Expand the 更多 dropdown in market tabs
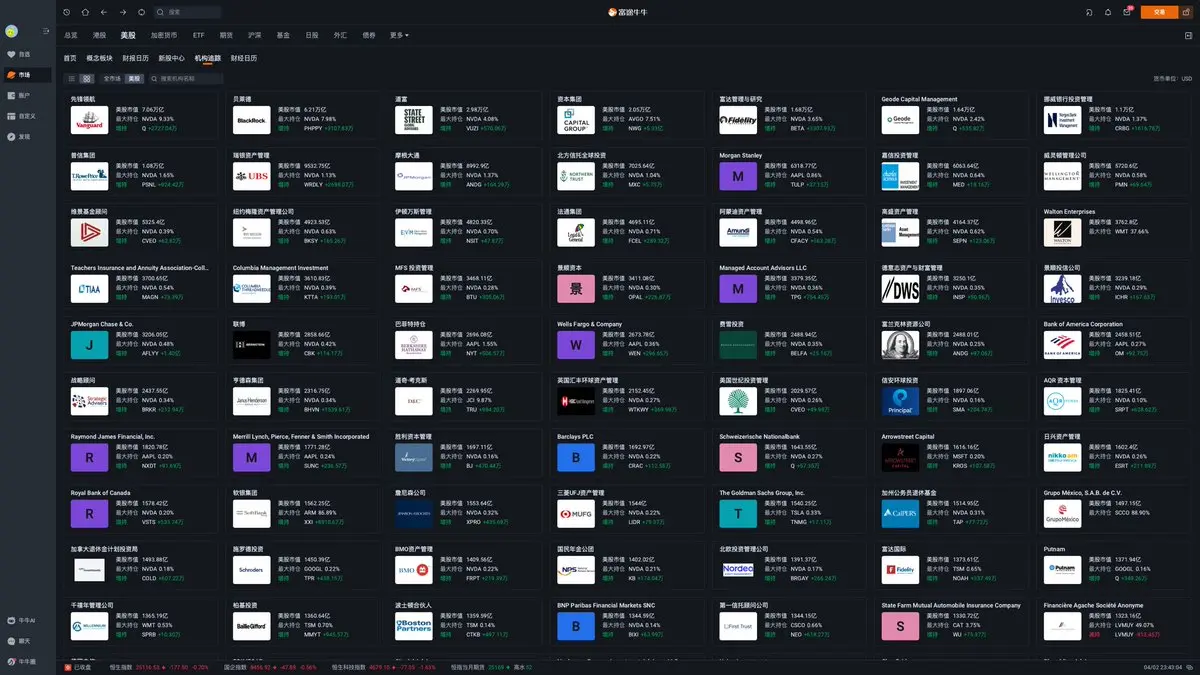This screenshot has height=675, width=1200. point(399,35)
